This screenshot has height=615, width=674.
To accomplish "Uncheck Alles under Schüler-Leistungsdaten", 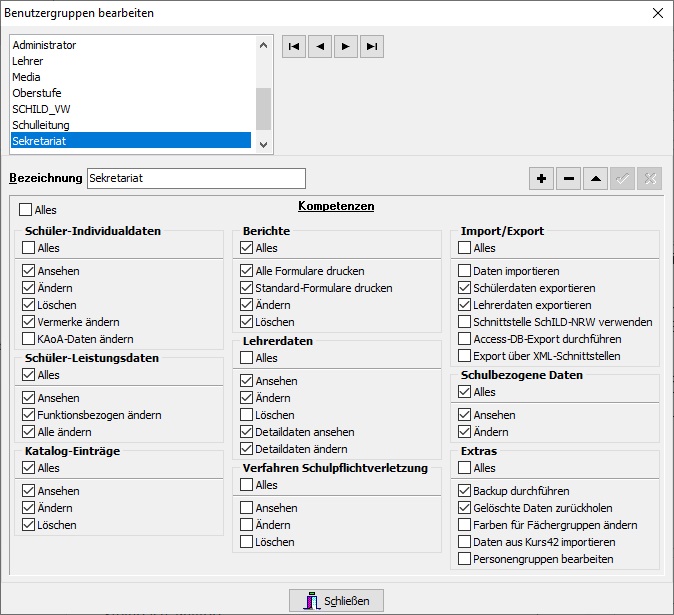I will point(28,375).
